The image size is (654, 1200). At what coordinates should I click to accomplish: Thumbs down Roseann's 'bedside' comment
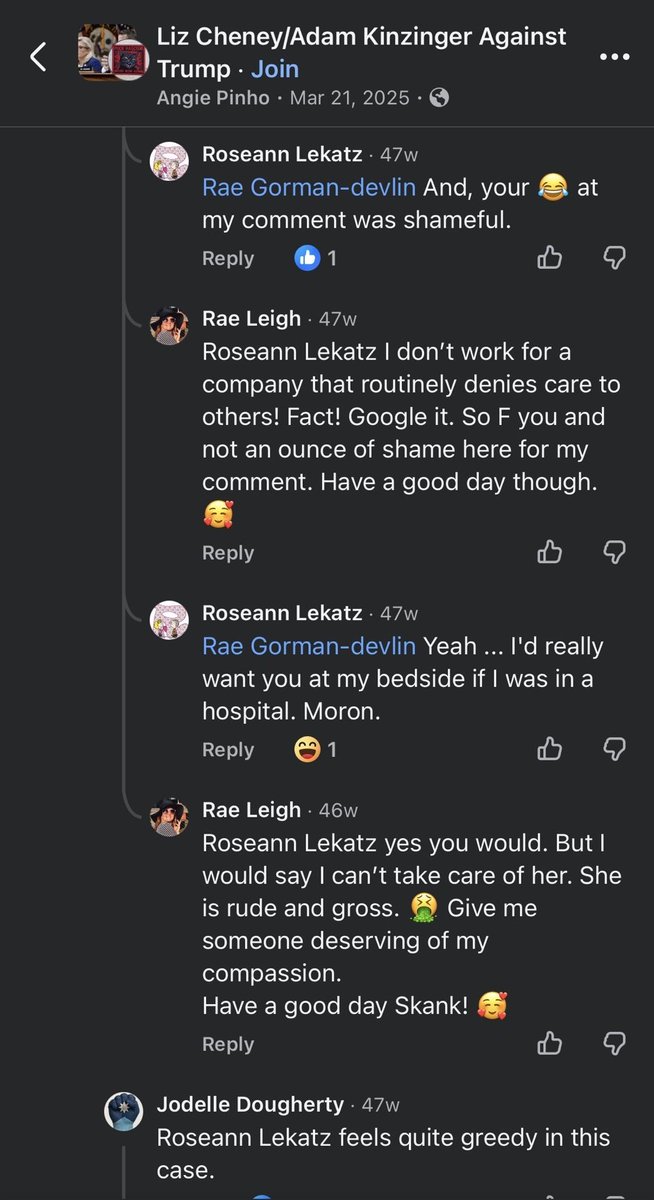coord(615,749)
